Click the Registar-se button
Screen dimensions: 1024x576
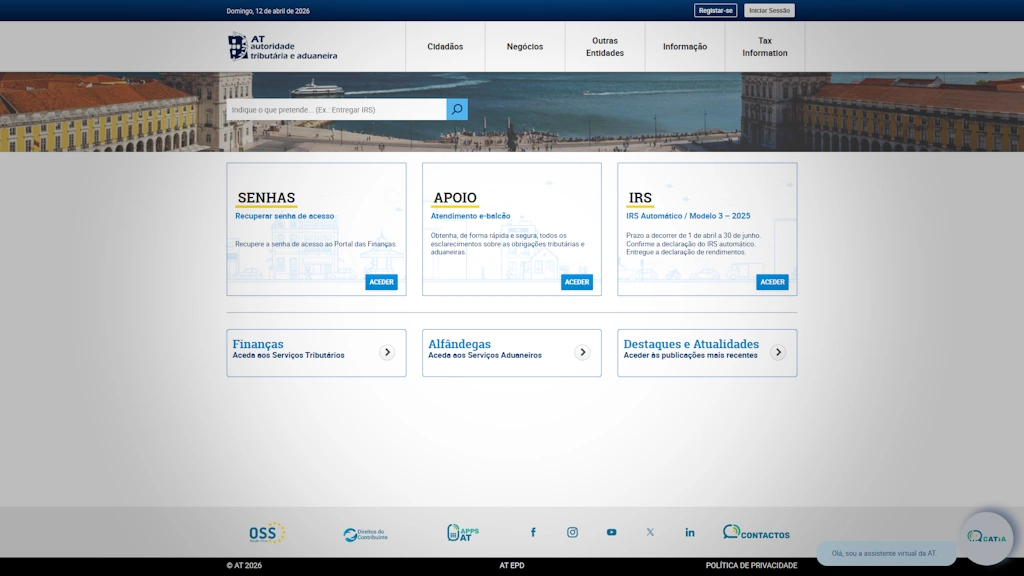click(716, 10)
